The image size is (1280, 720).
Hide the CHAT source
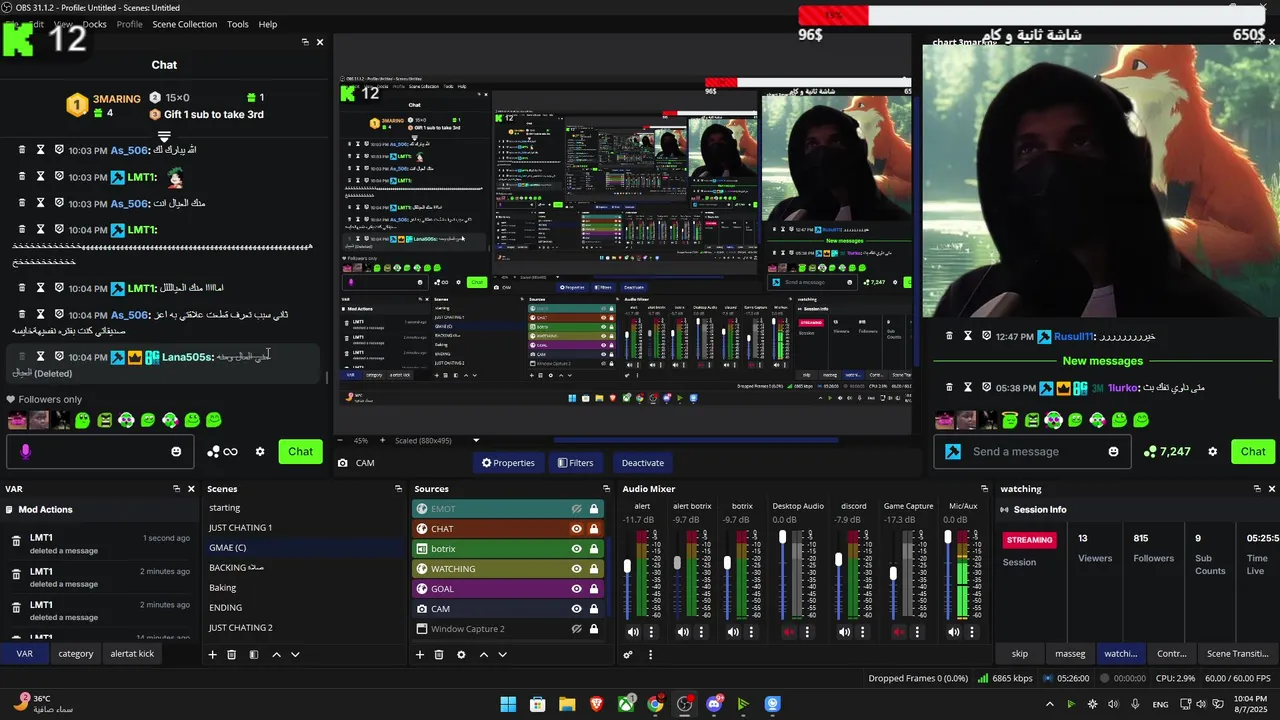(x=577, y=529)
